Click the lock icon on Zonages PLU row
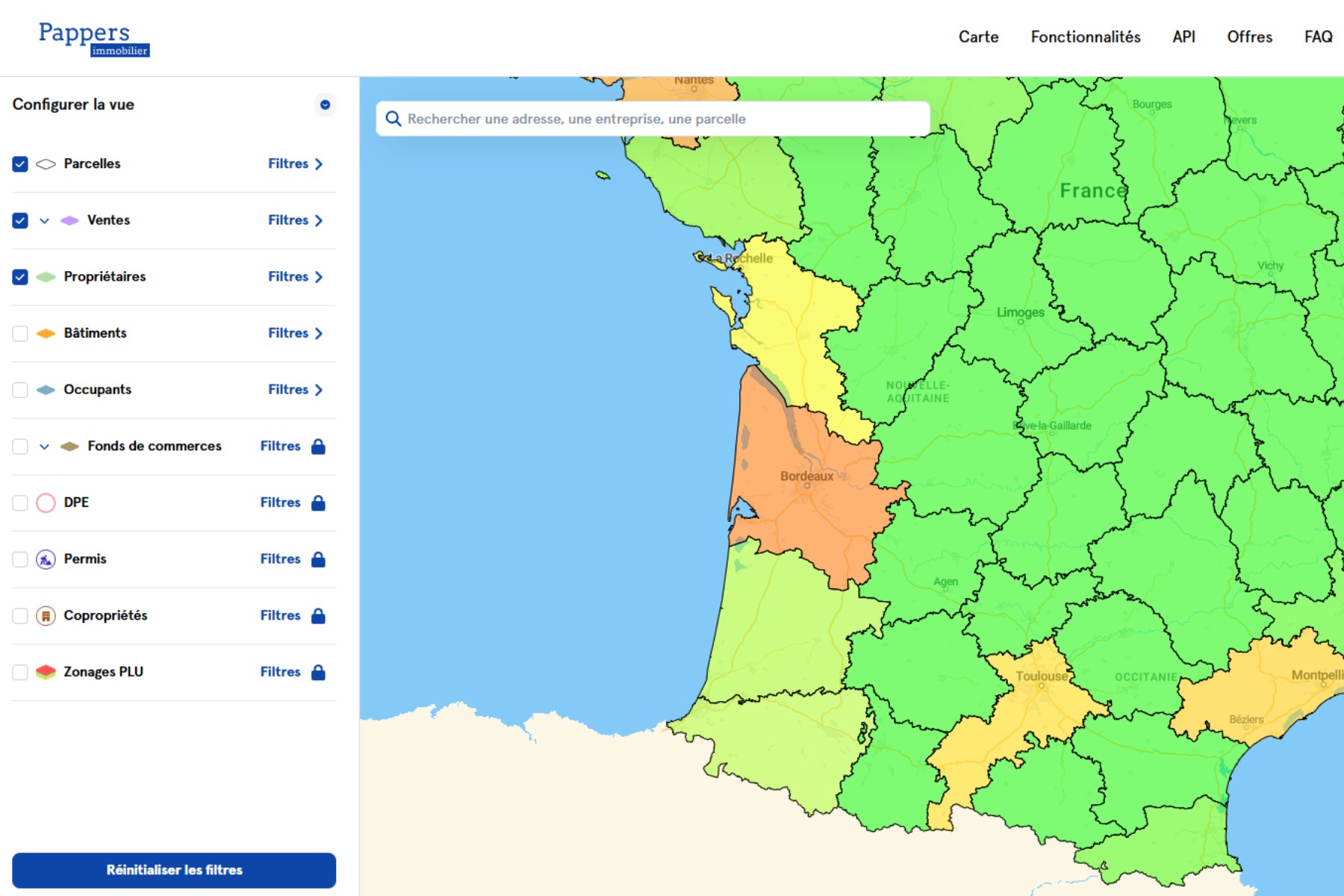1344x896 pixels. (x=318, y=672)
